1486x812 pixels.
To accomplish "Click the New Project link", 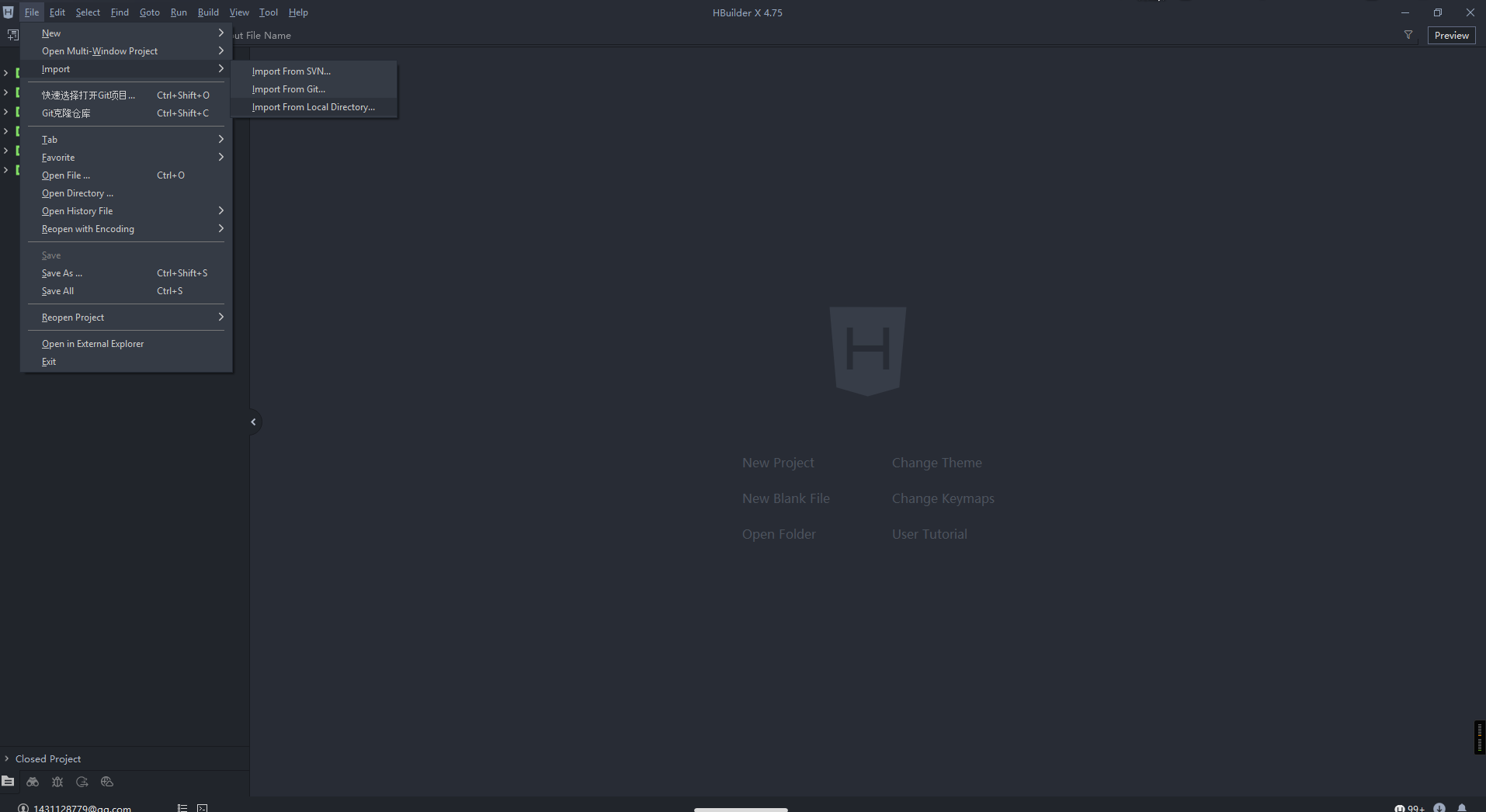I will 778,463.
